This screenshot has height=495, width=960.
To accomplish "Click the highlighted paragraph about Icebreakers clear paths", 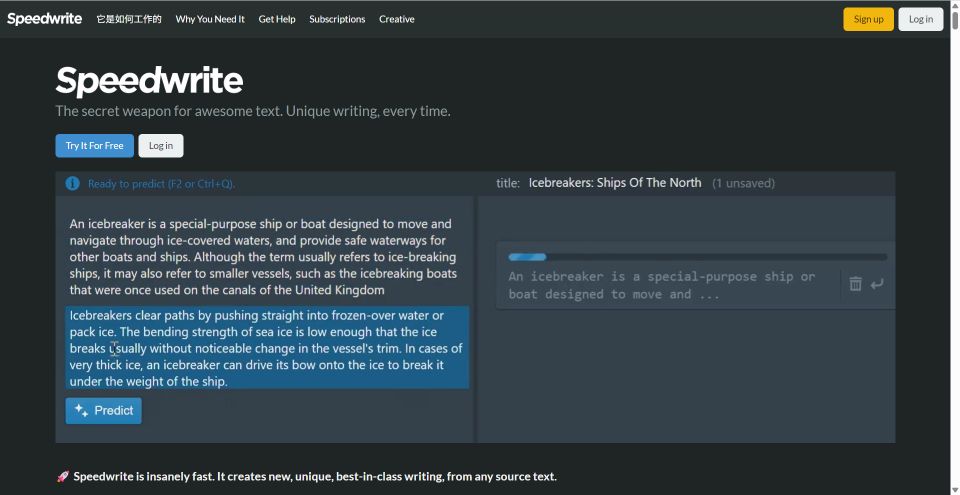I will [268, 348].
